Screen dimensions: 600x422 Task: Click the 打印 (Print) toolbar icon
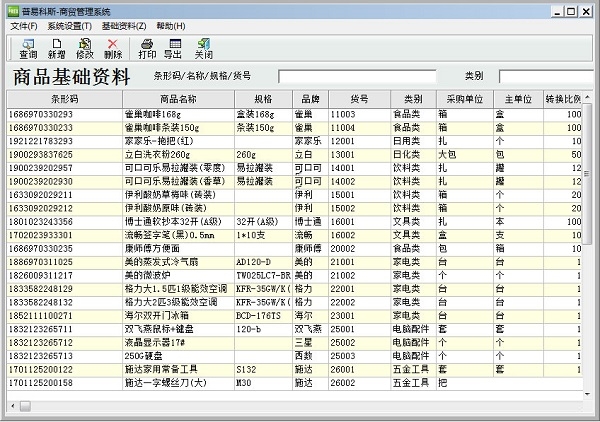tap(146, 48)
